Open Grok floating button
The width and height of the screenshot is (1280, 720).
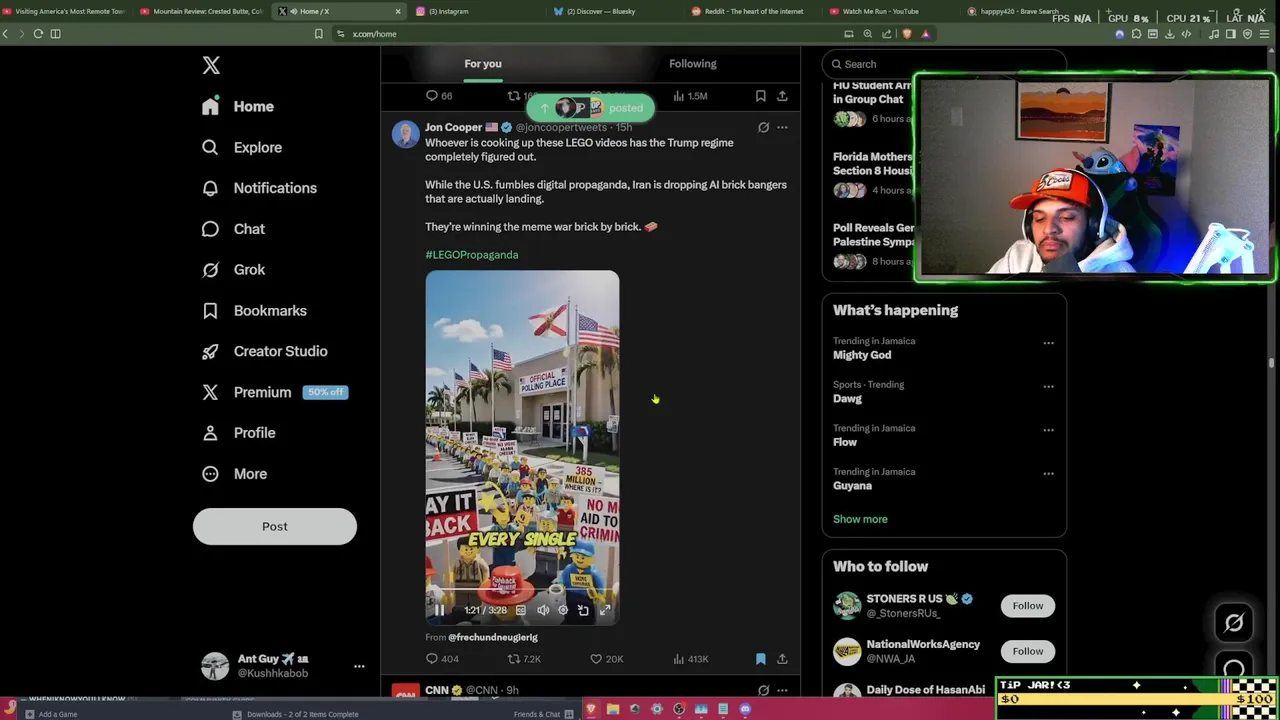(x=1234, y=623)
